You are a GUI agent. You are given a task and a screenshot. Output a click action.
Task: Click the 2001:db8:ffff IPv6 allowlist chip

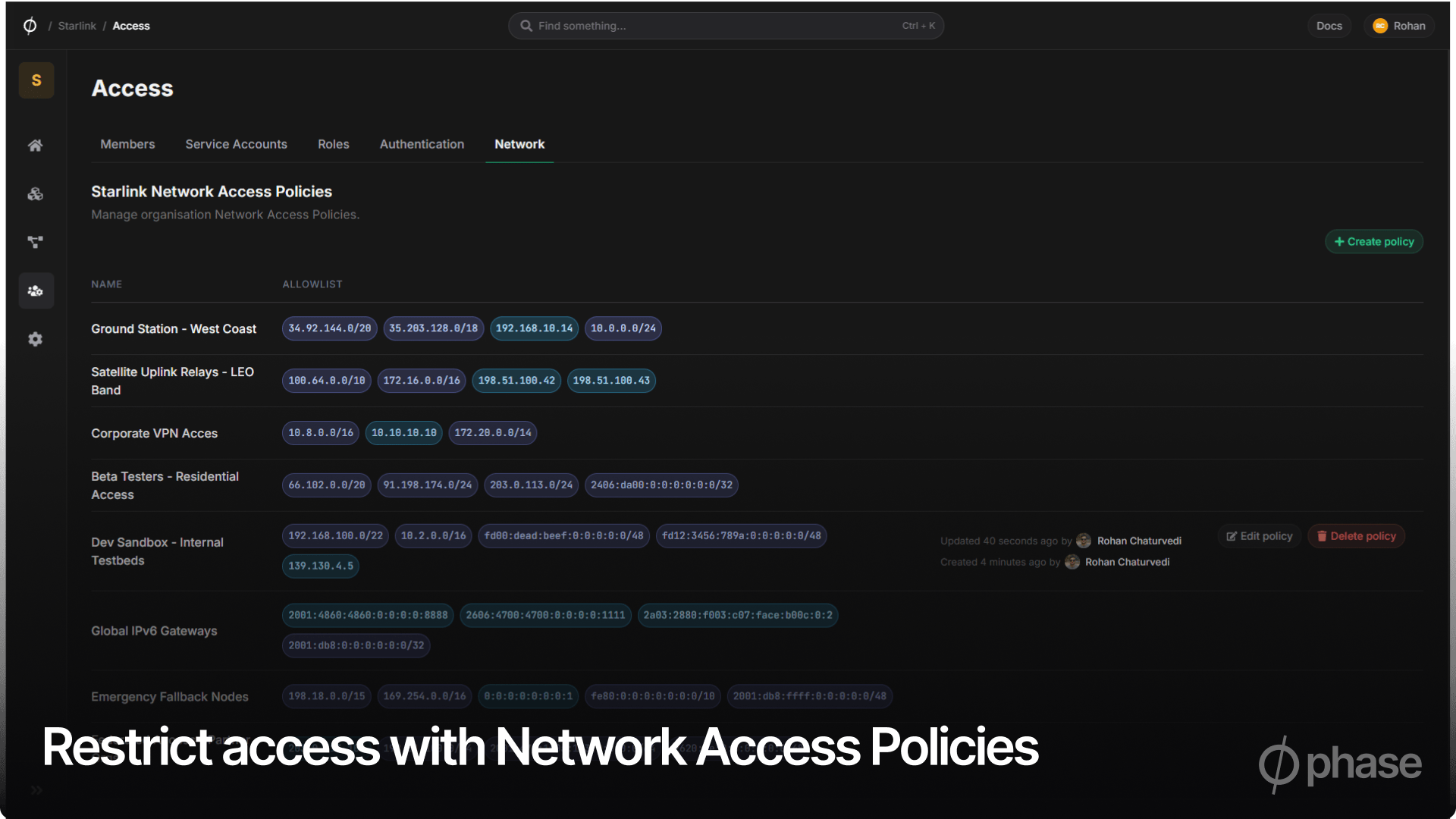tap(810, 697)
